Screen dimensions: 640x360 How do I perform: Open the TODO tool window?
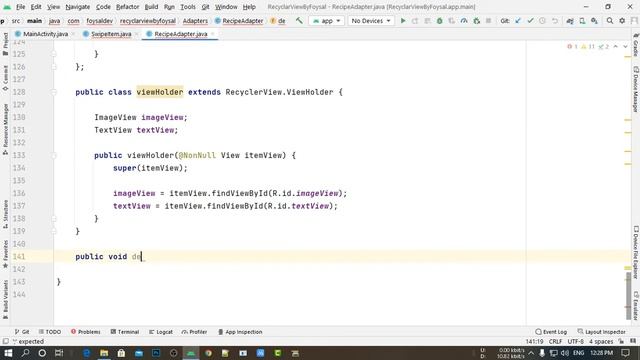click(x=50, y=332)
